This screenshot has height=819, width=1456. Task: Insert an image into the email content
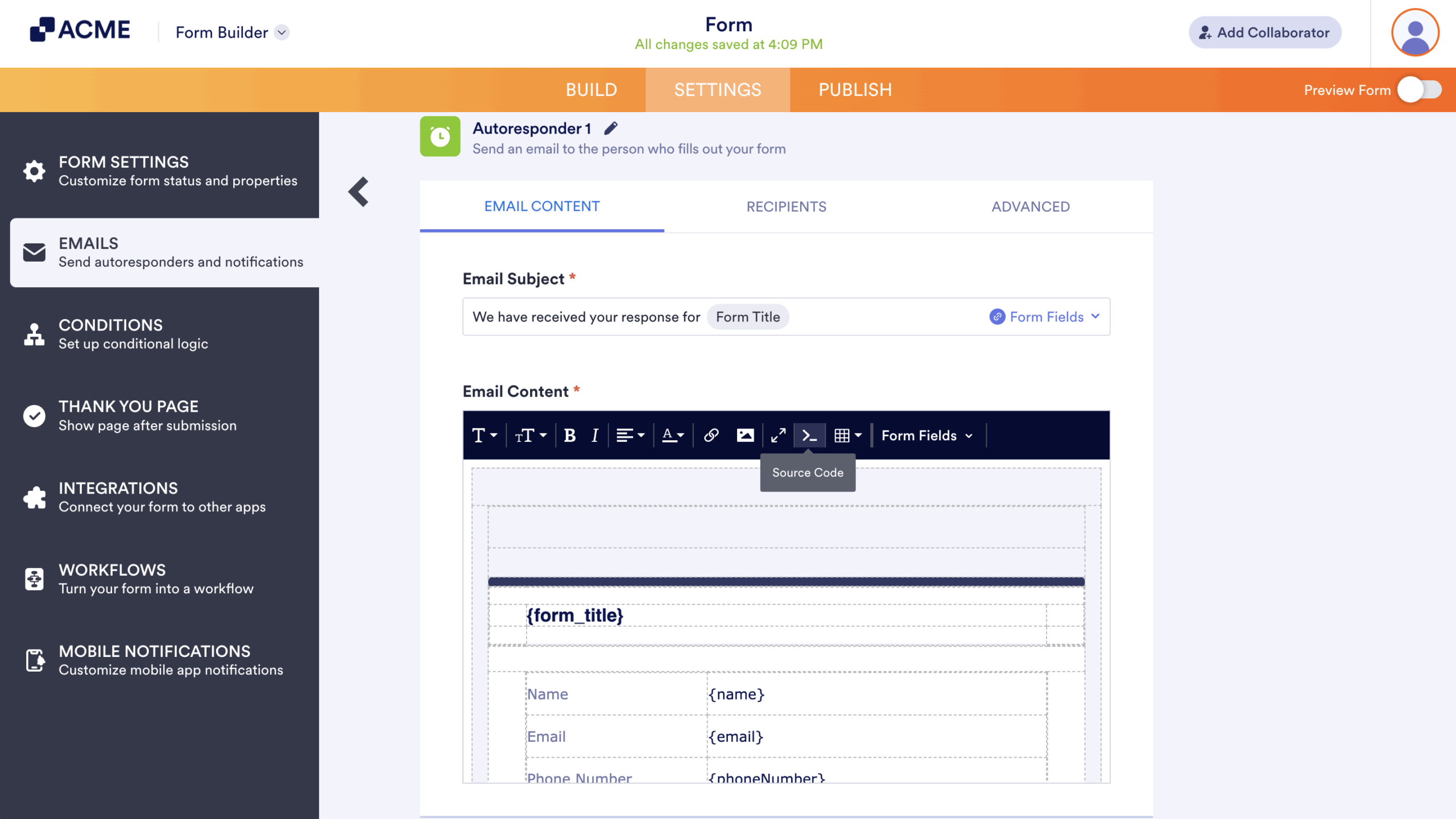pos(746,435)
